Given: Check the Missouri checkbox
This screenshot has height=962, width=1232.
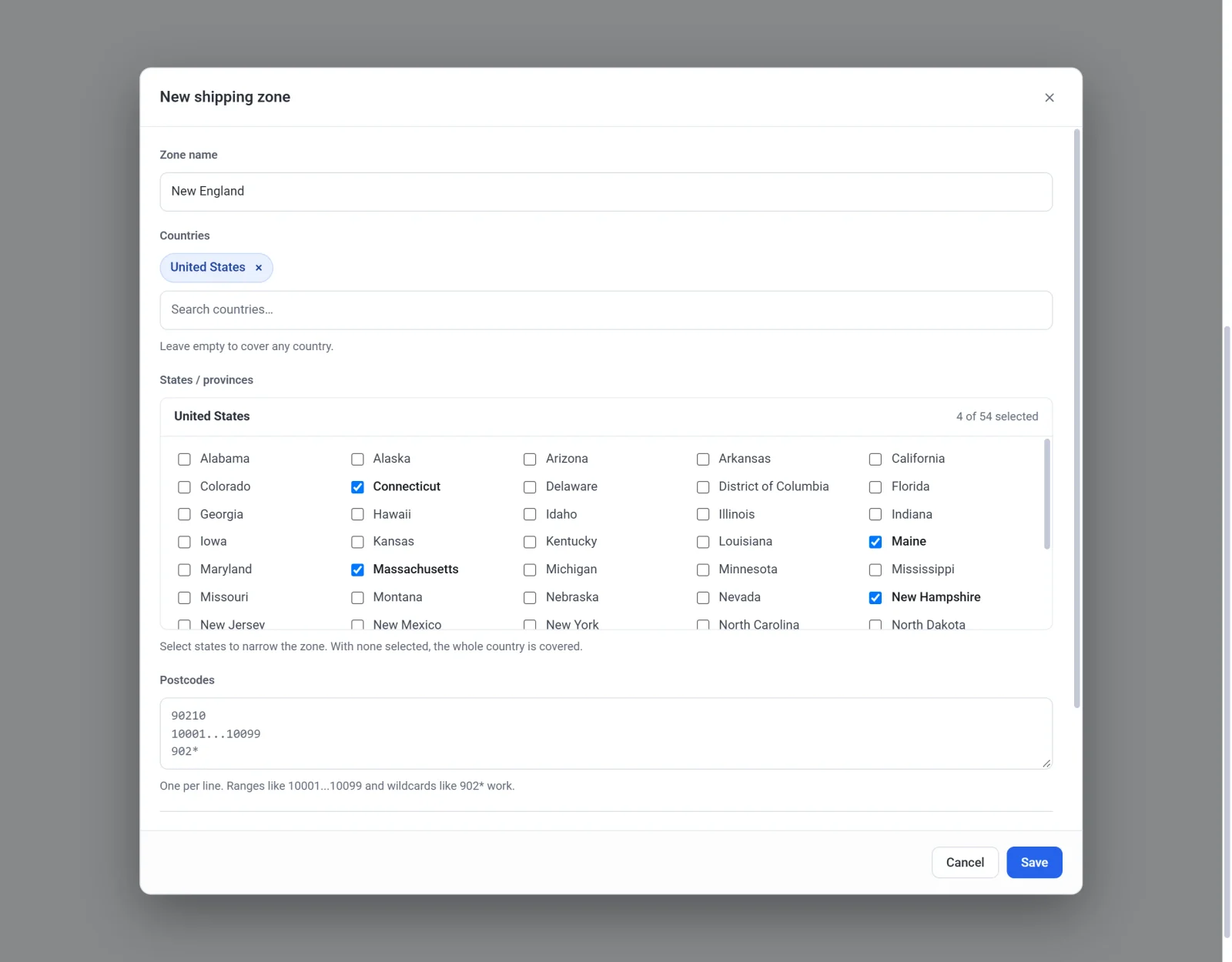Looking at the screenshot, I should (184, 597).
